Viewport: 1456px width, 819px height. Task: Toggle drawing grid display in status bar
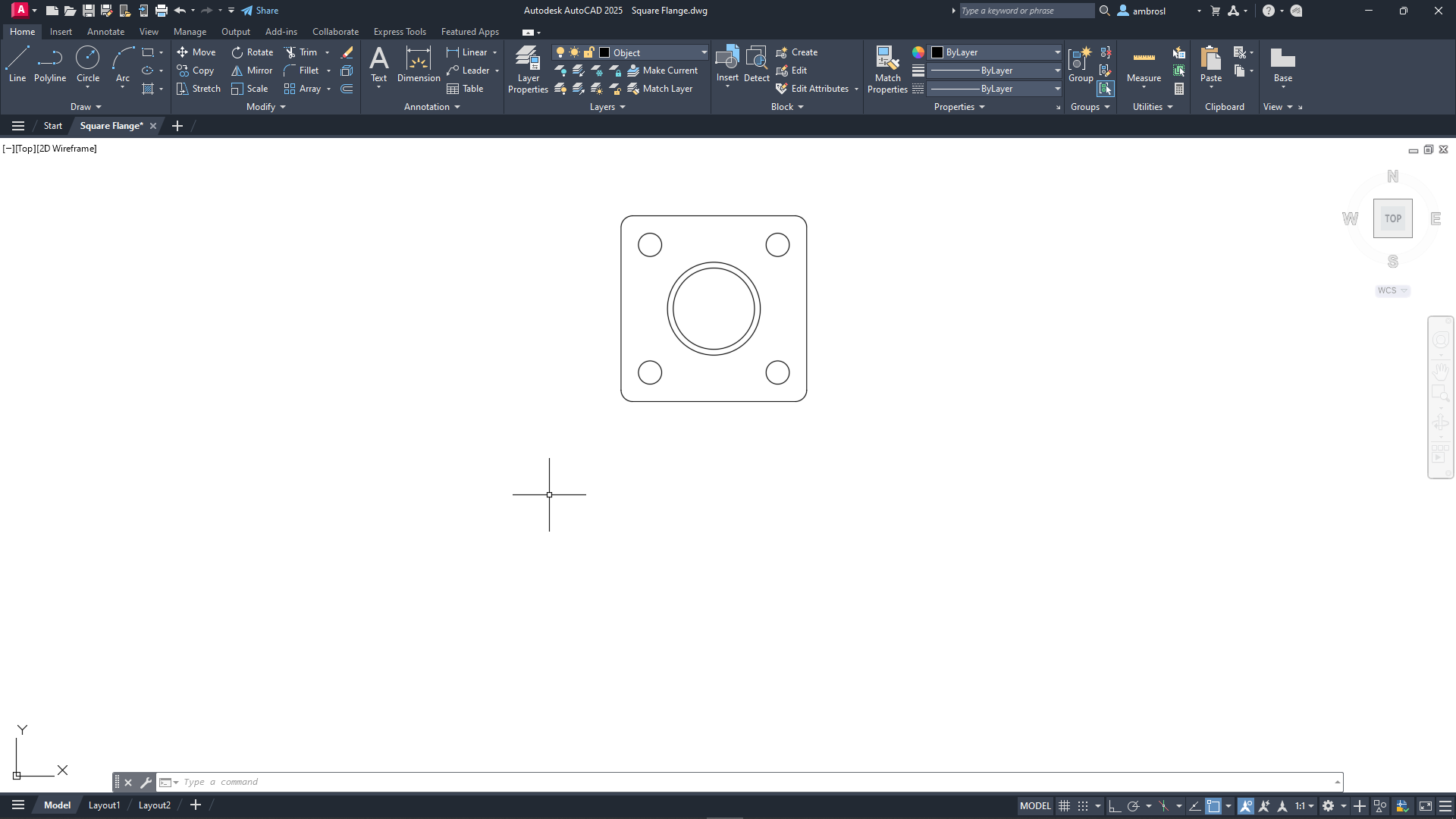1065,806
